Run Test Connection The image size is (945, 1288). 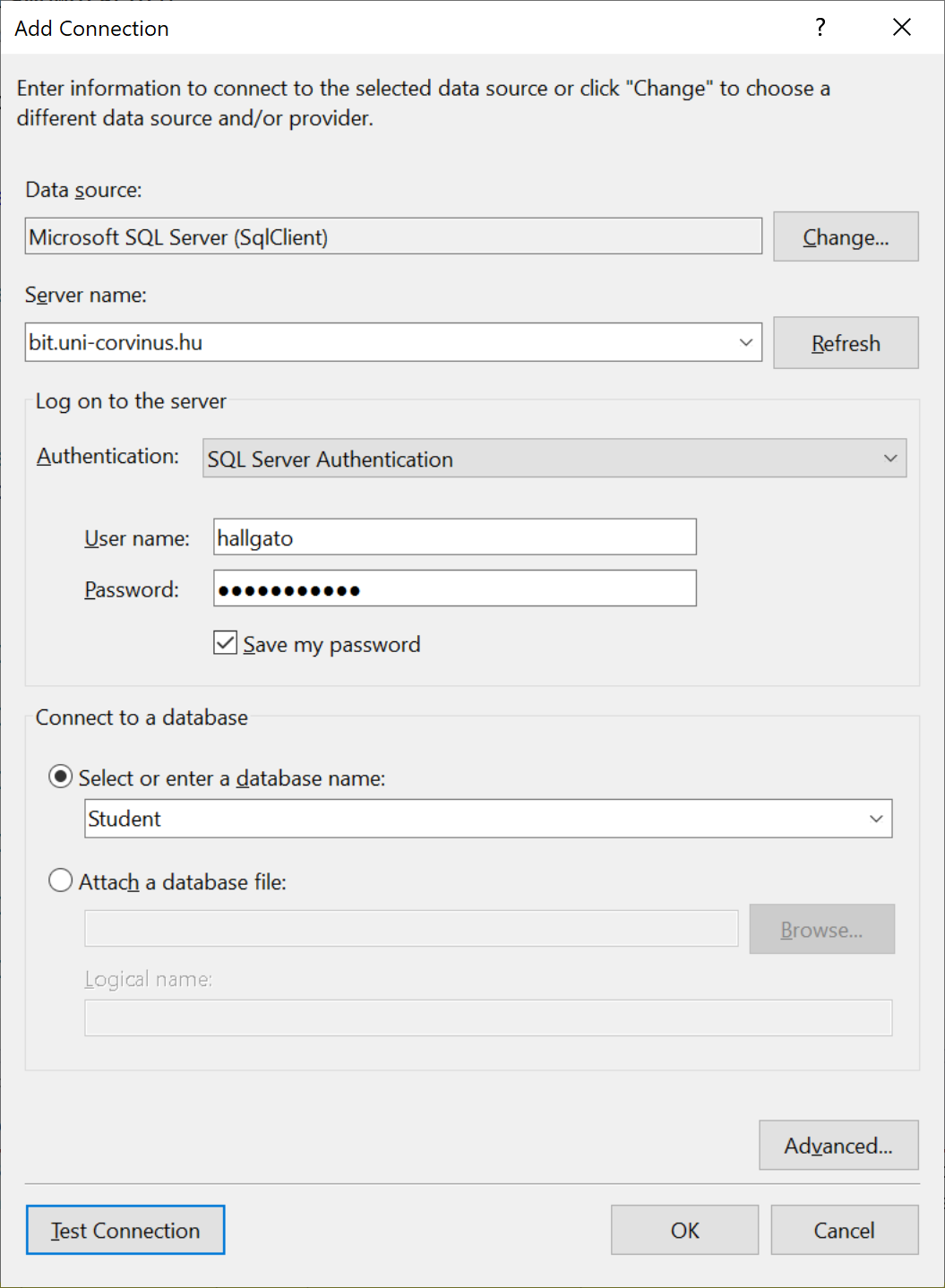[125, 1231]
